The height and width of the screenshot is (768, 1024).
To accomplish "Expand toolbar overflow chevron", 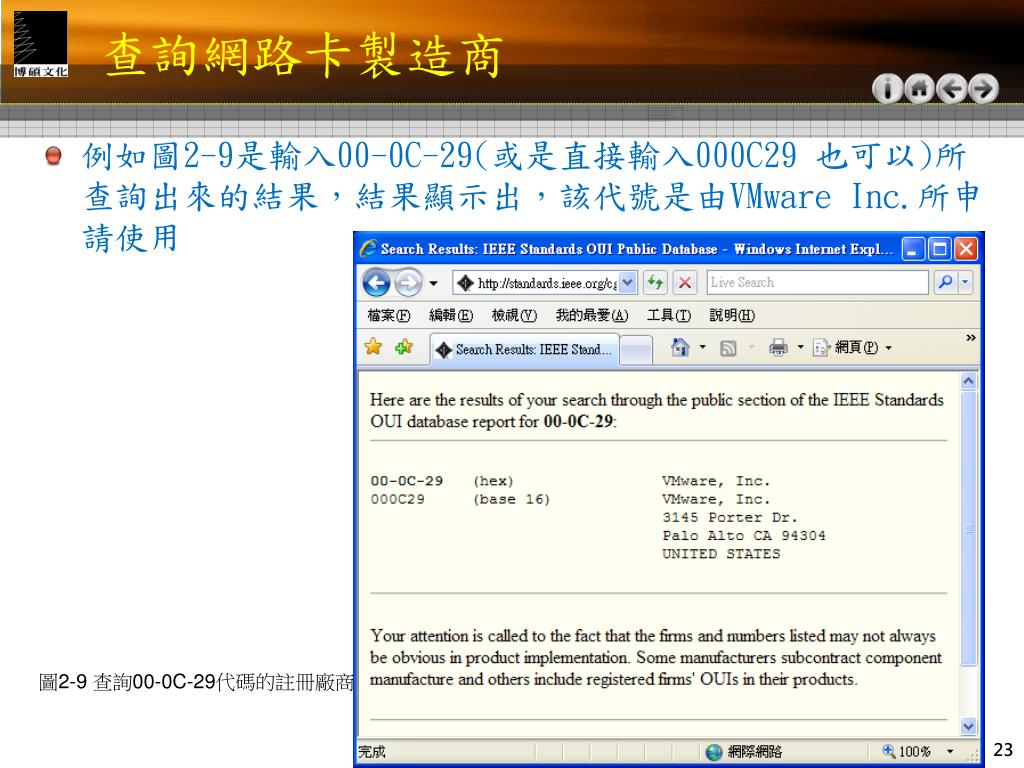I will point(970,338).
